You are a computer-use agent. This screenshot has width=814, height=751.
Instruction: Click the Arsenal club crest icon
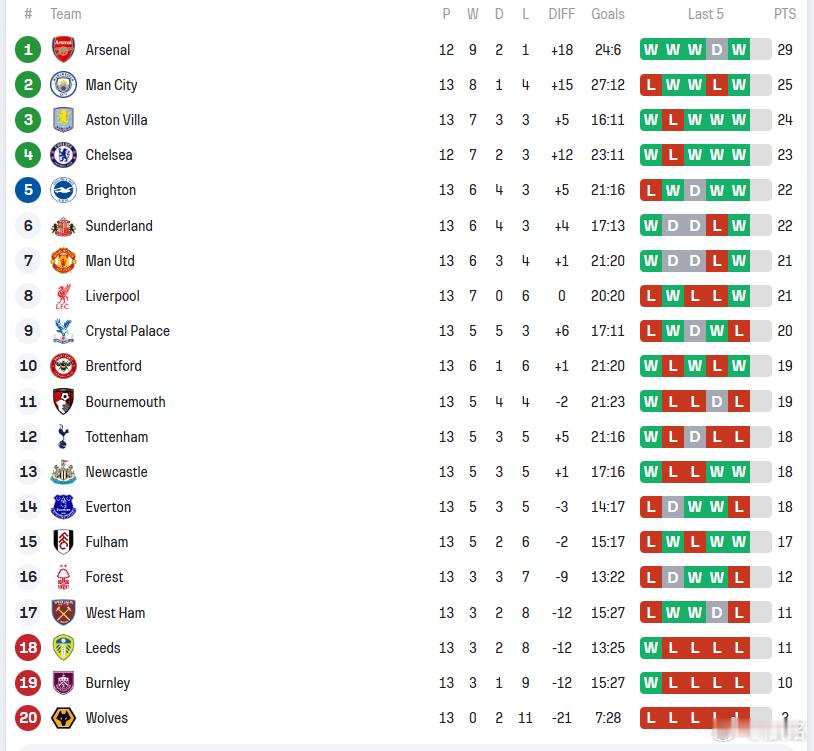pos(63,50)
